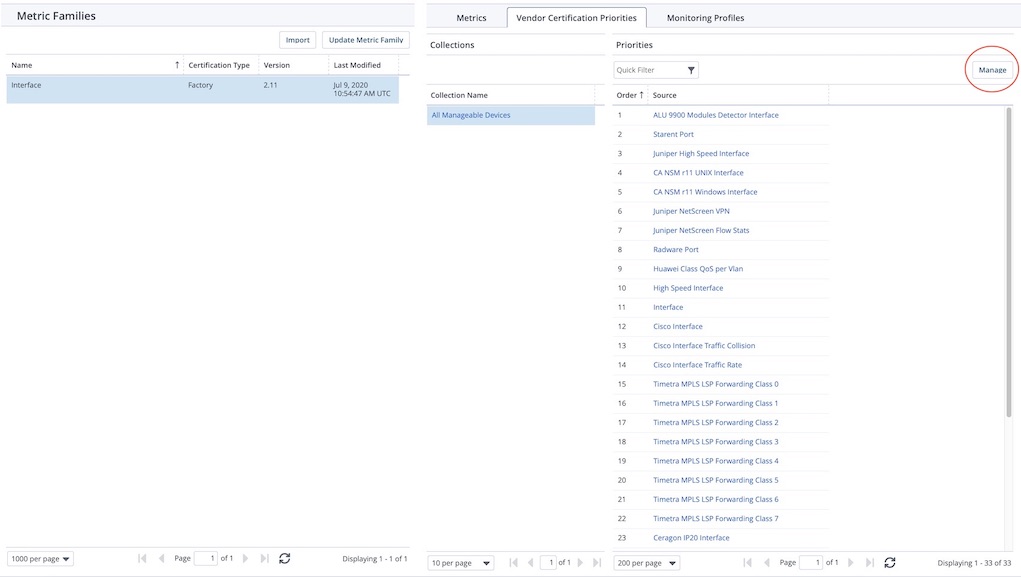Click the Manage button
The height and width of the screenshot is (577, 1021).
[992, 70]
